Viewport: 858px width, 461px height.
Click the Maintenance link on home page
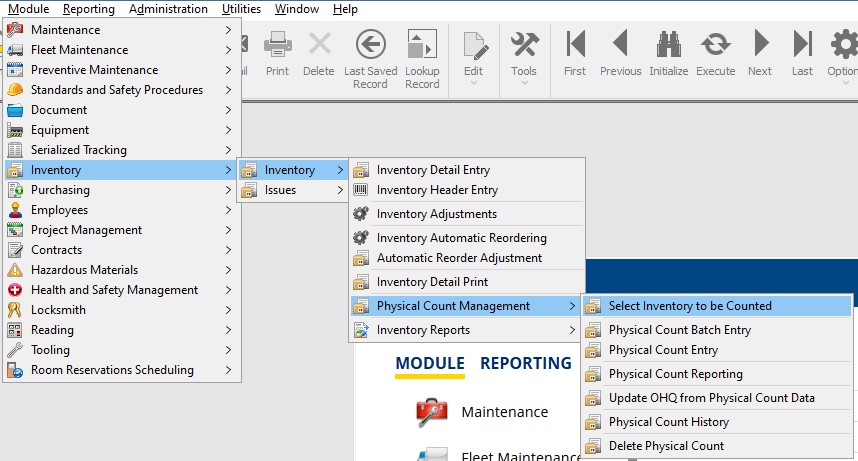tap(504, 412)
